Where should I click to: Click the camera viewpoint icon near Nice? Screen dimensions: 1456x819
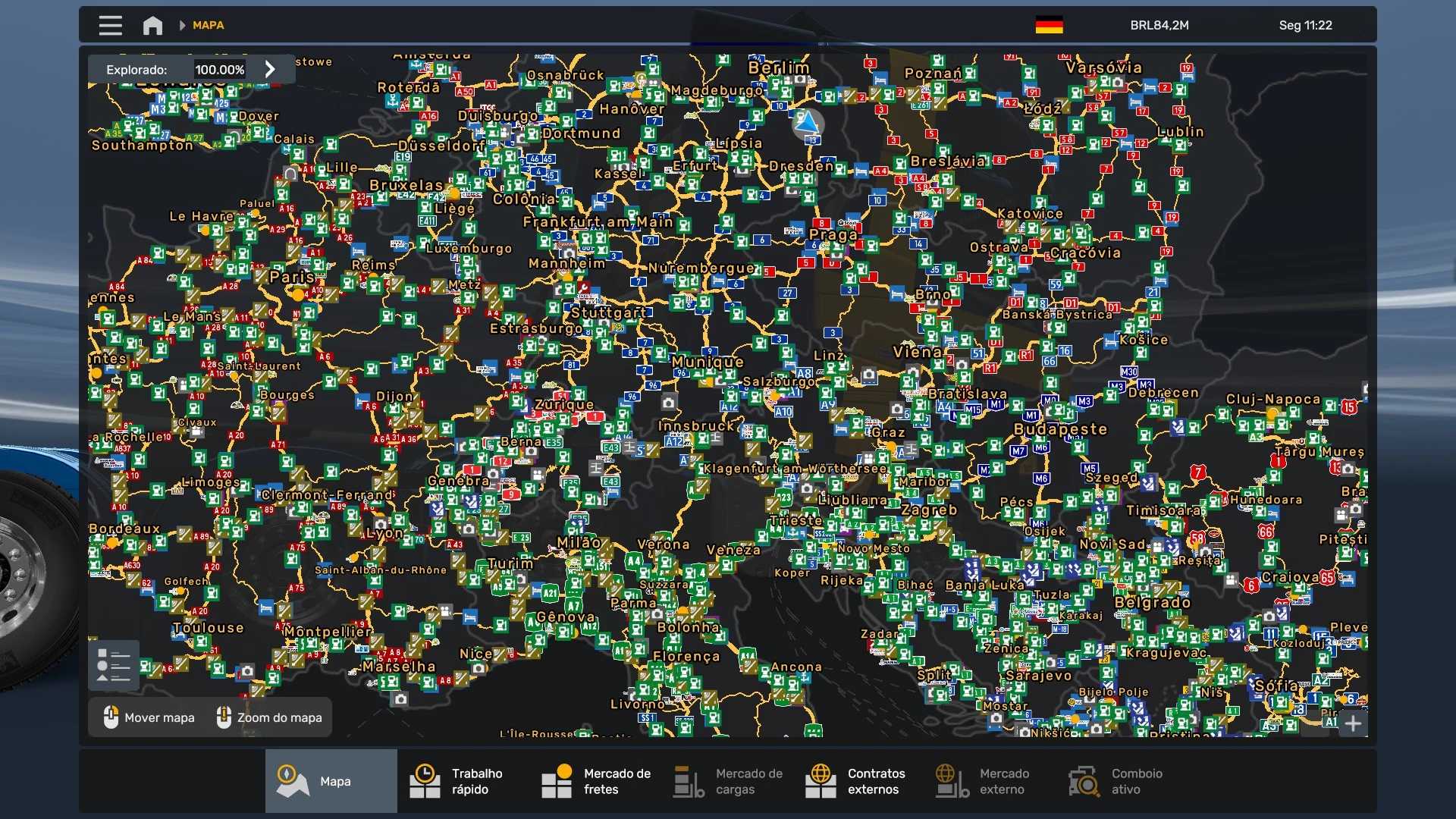click(x=479, y=668)
